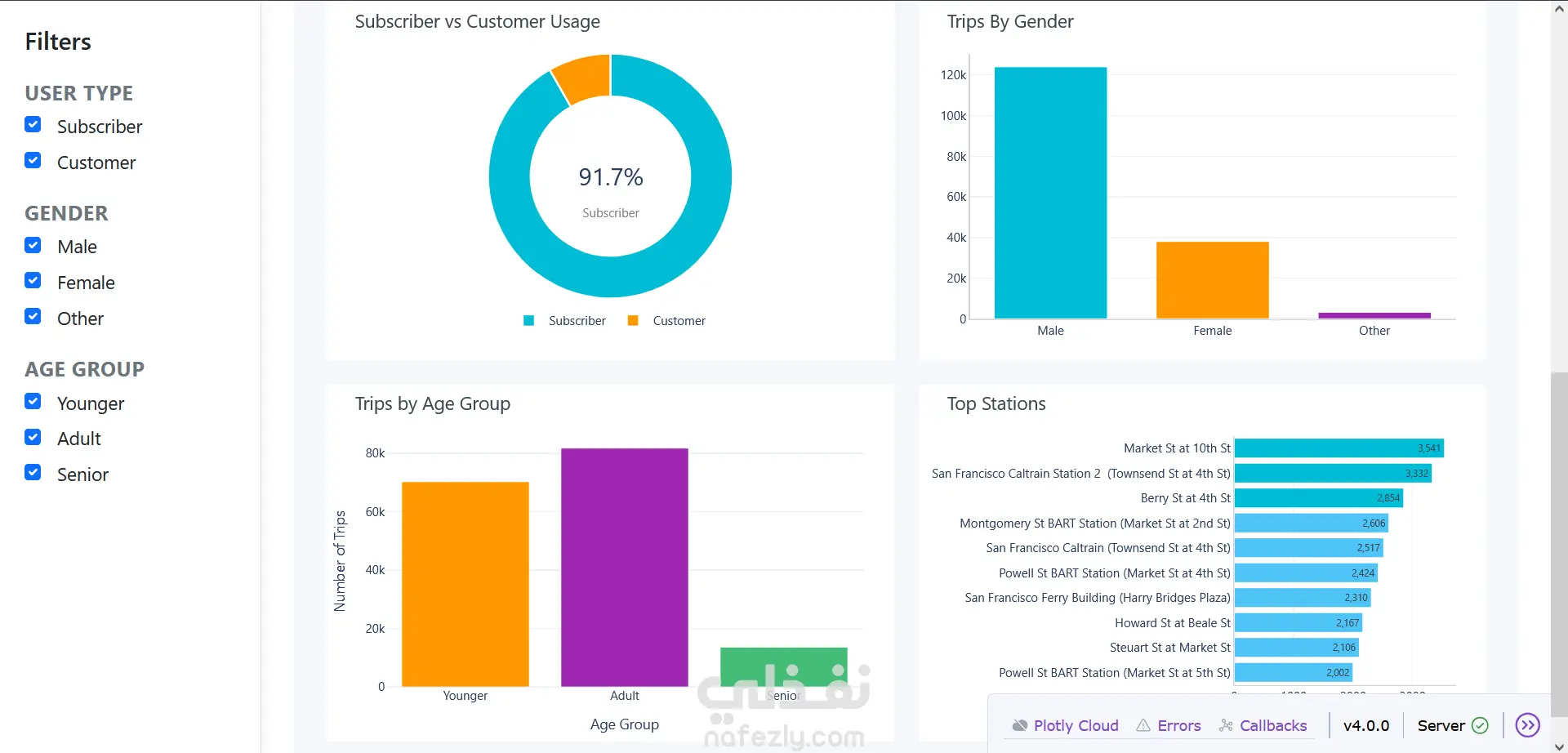This screenshot has width=1568, height=753.
Task: Click the '3,332' value label
Action: tap(1417, 474)
